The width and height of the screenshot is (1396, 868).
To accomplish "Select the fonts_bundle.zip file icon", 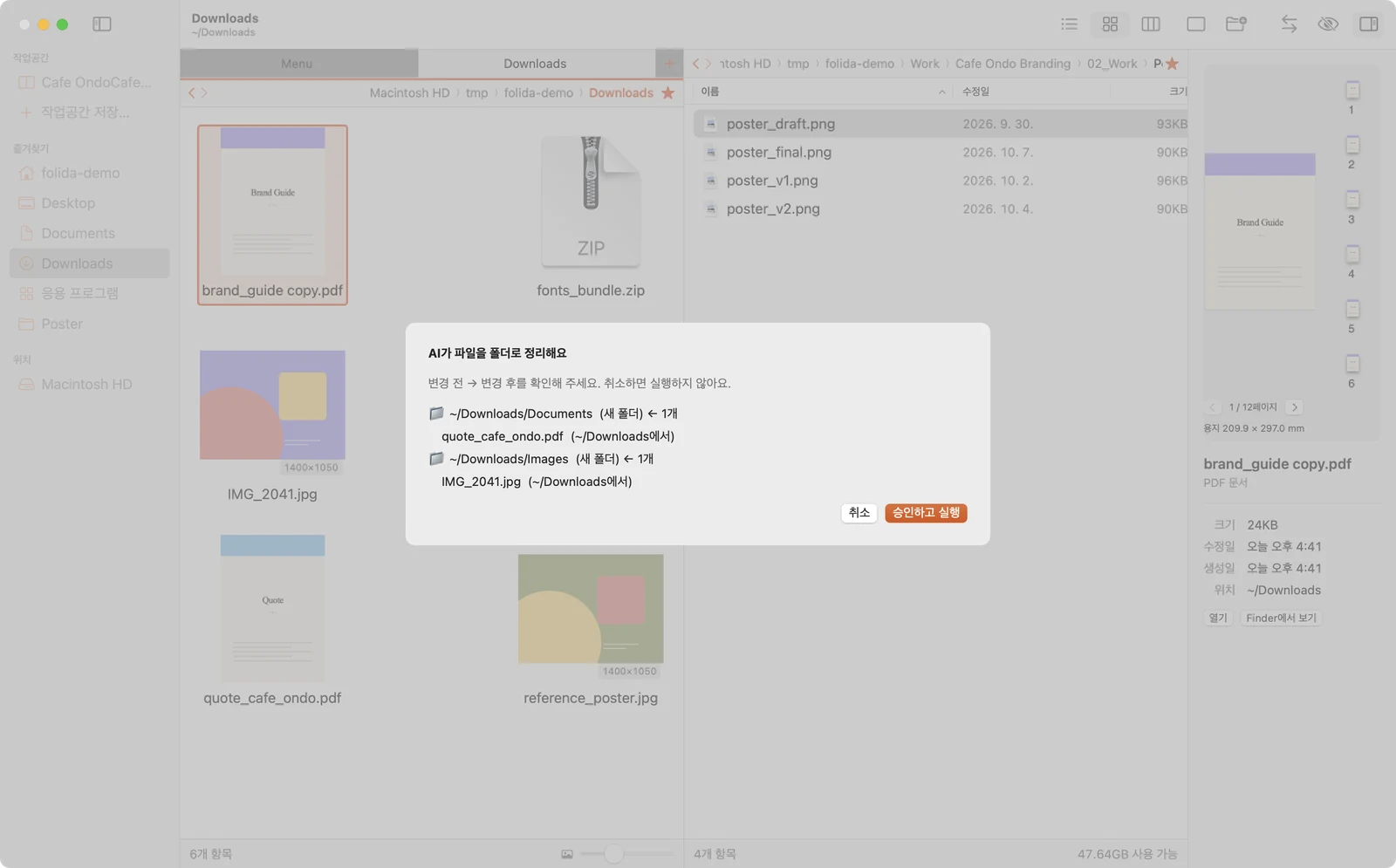I will tap(591, 202).
